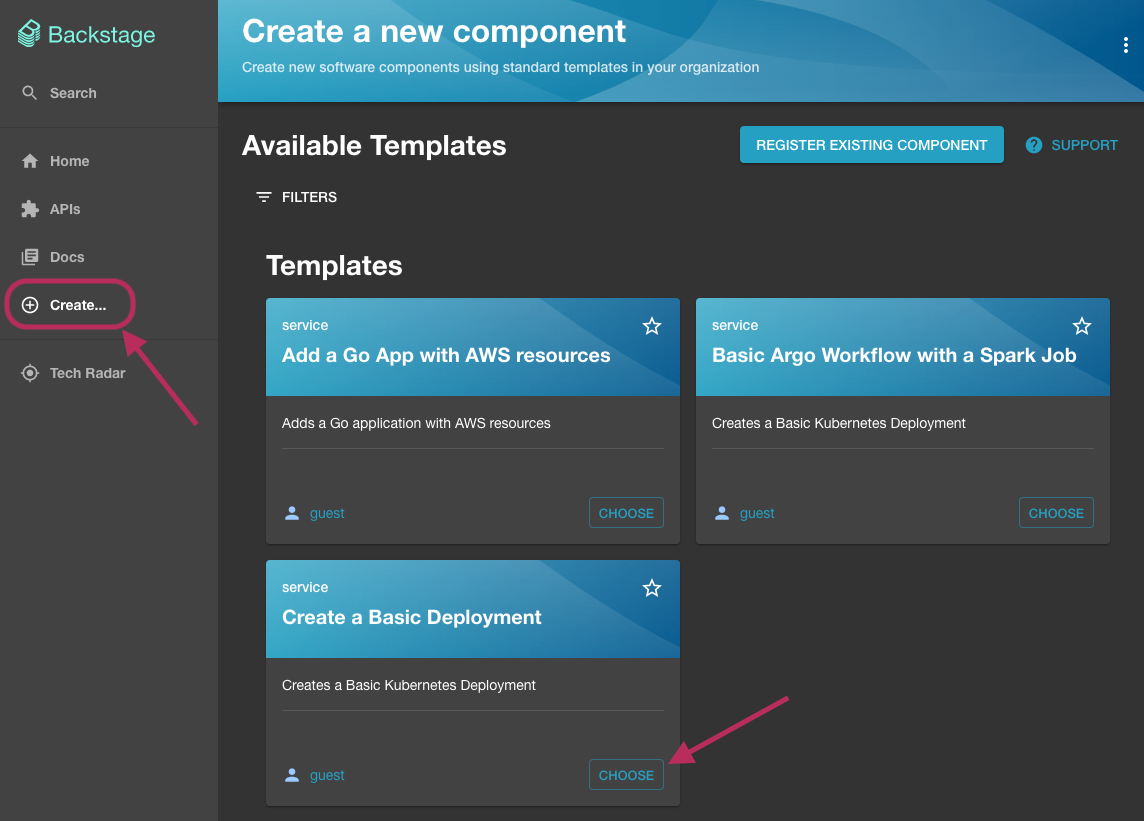
Task: Favorite the Basic Argo Workflow template
Action: [x=1082, y=326]
